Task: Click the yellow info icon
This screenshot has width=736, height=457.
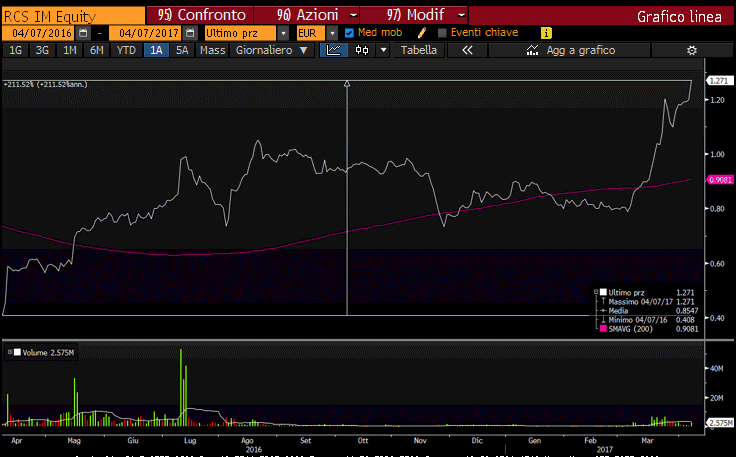Action: 546,33
